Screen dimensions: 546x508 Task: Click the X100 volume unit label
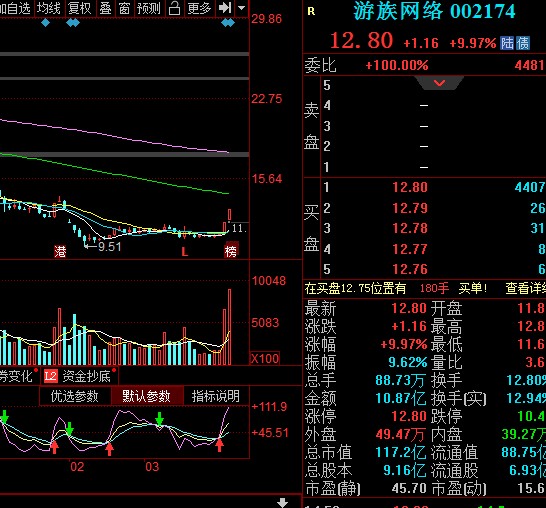click(x=265, y=358)
